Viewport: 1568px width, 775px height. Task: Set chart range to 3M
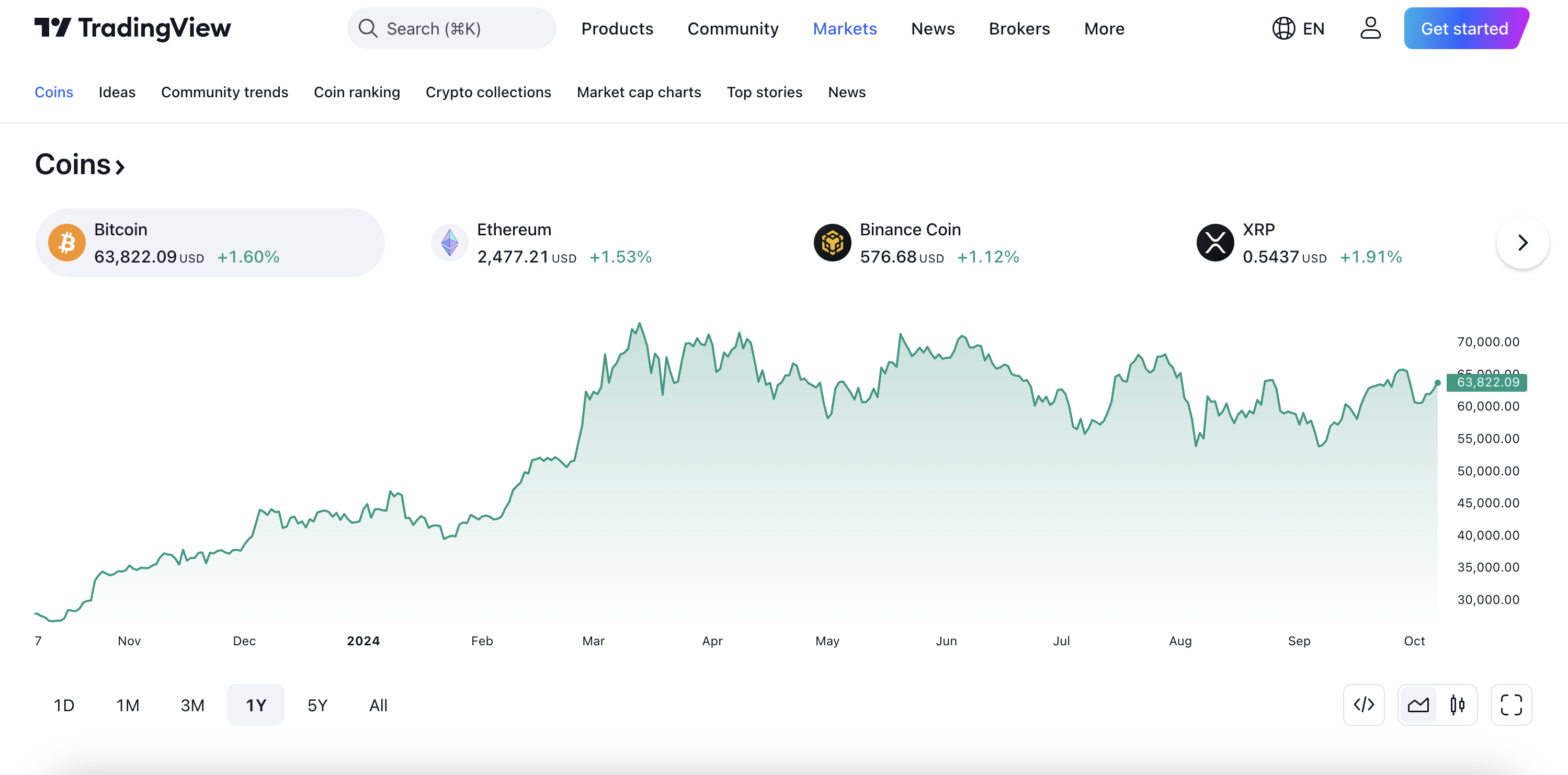(x=192, y=705)
